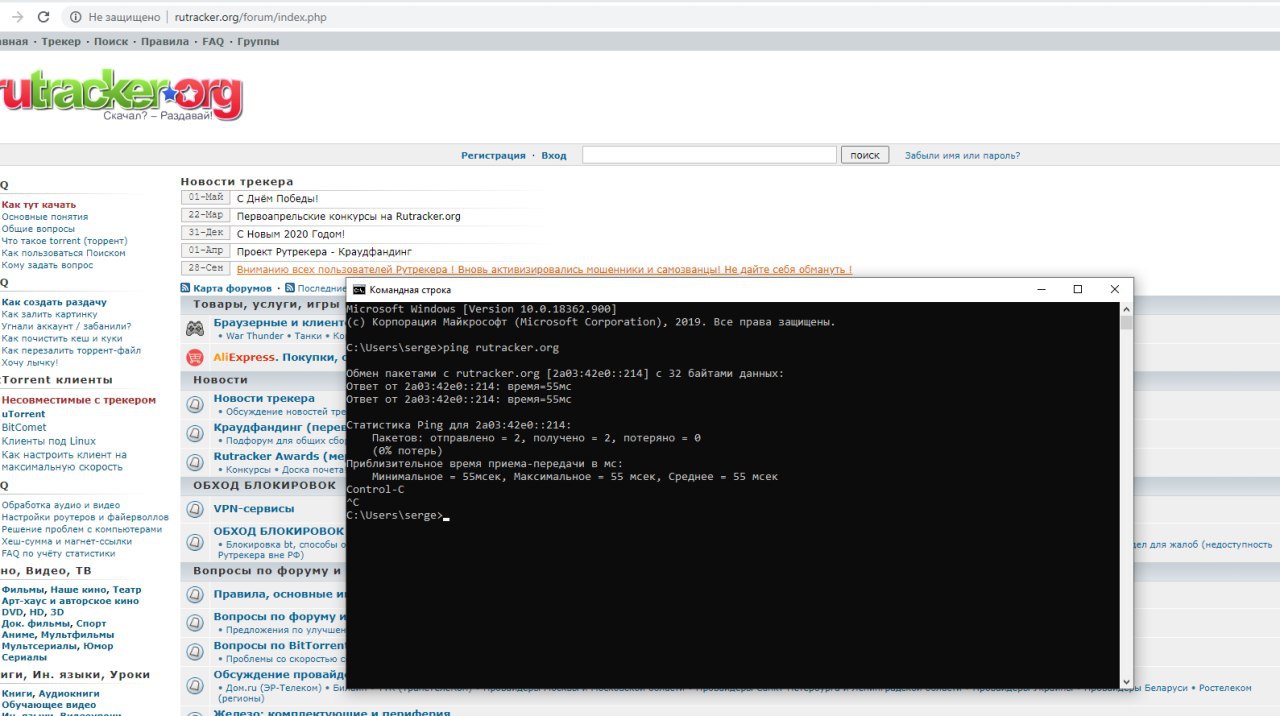Click forum icon beside ОБХОД БЛОКИРОВОК subforum
Screen dimensions: 1280x716
(195, 541)
